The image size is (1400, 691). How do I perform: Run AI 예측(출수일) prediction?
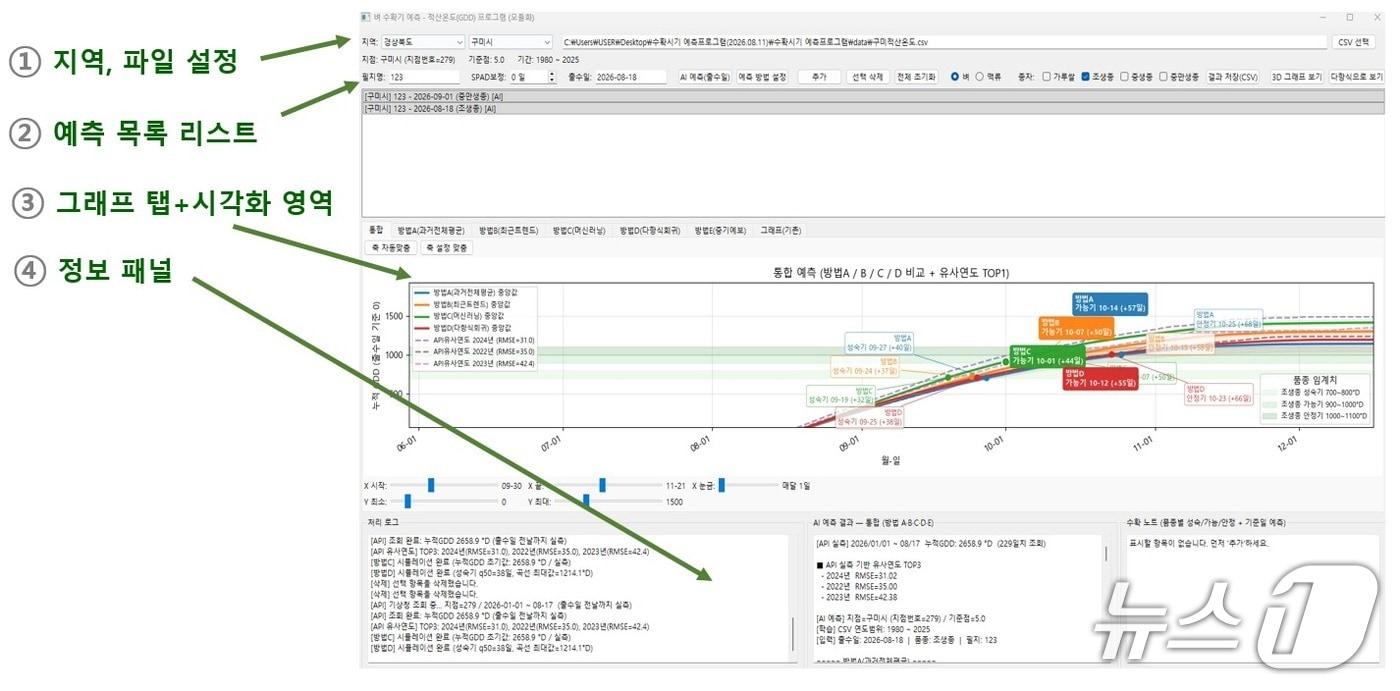click(x=705, y=77)
